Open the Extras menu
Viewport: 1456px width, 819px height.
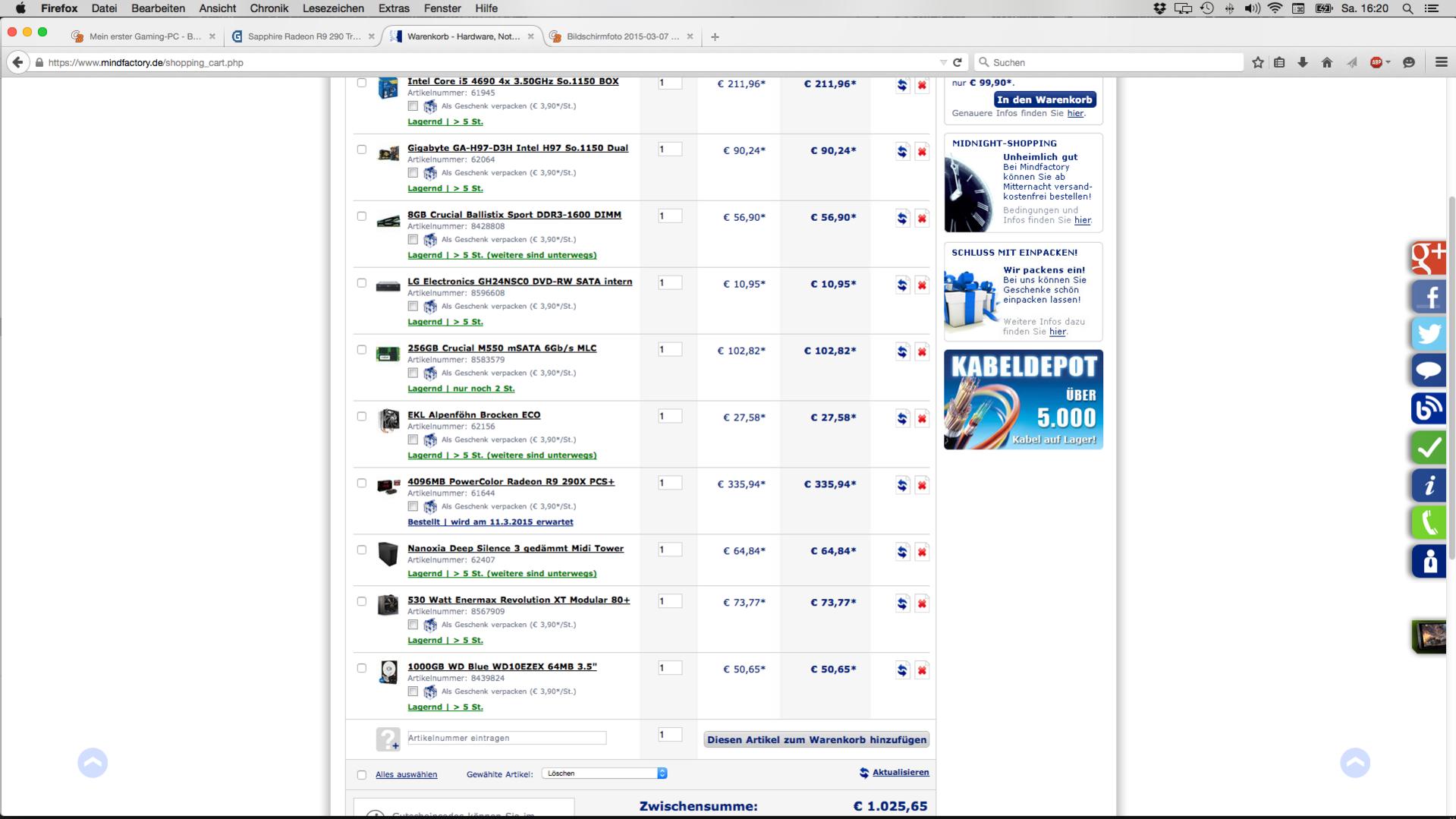pyautogui.click(x=394, y=8)
